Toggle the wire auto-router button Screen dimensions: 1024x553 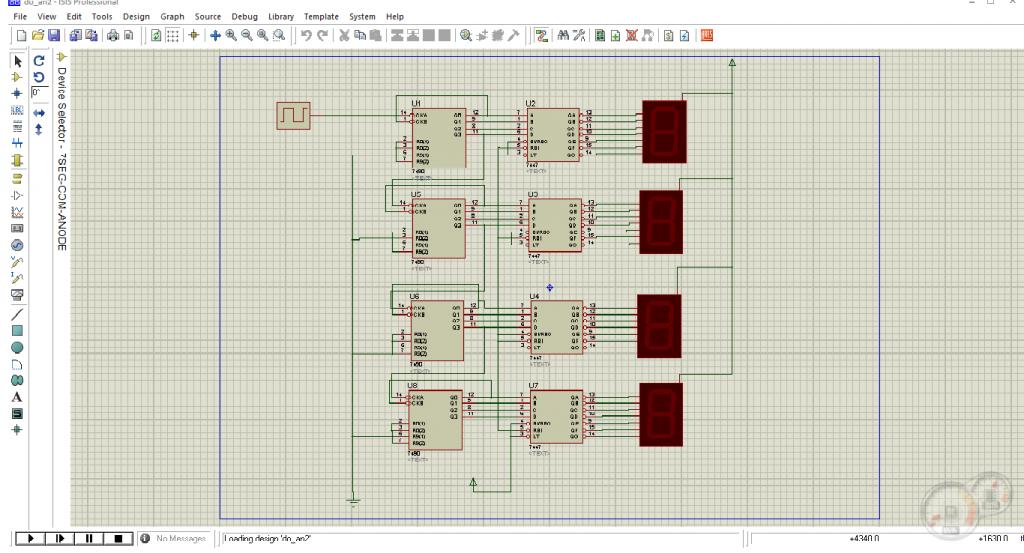(x=541, y=35)
